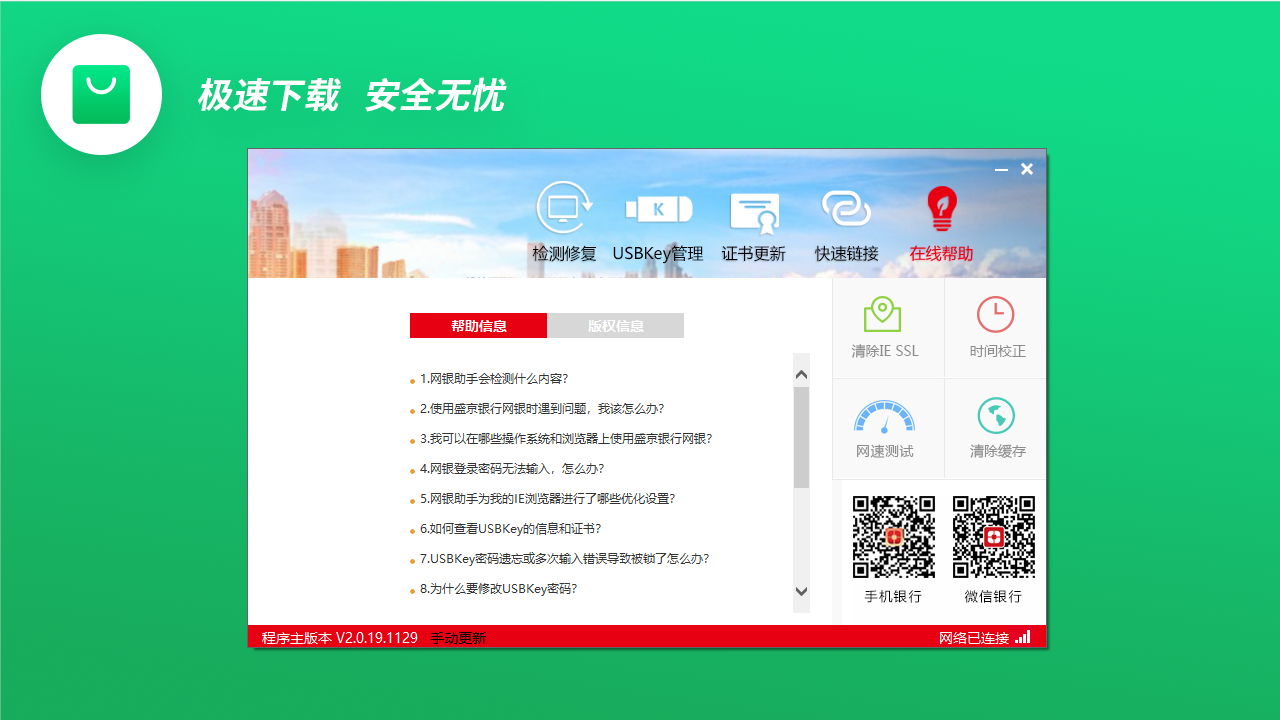Launch USBKey管理 from the toolbar
The image size is (1280, 720).
[658, 222]
